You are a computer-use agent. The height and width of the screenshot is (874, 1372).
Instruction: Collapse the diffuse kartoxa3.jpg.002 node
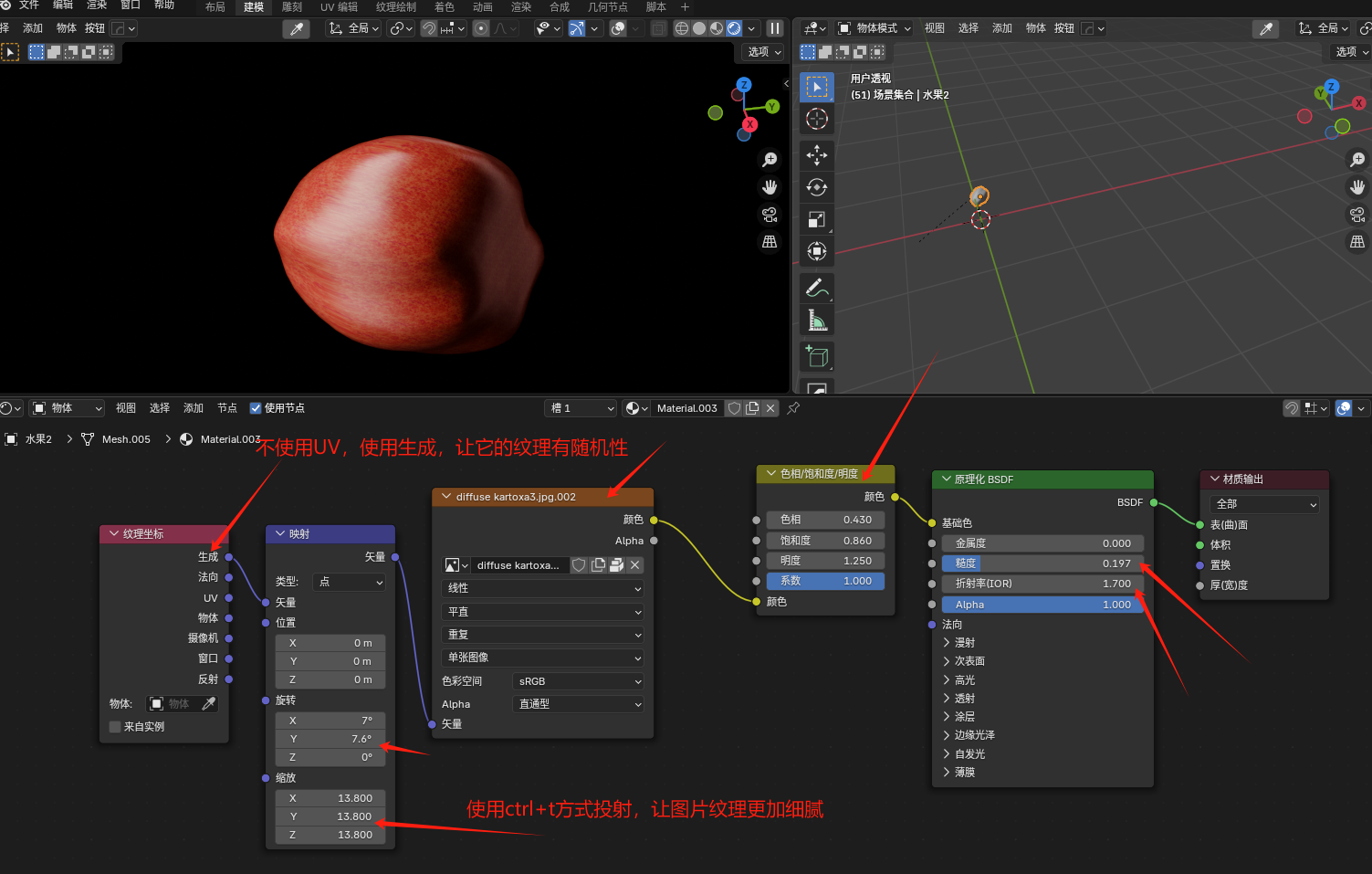pyautogui.click(x=446, y=497)
